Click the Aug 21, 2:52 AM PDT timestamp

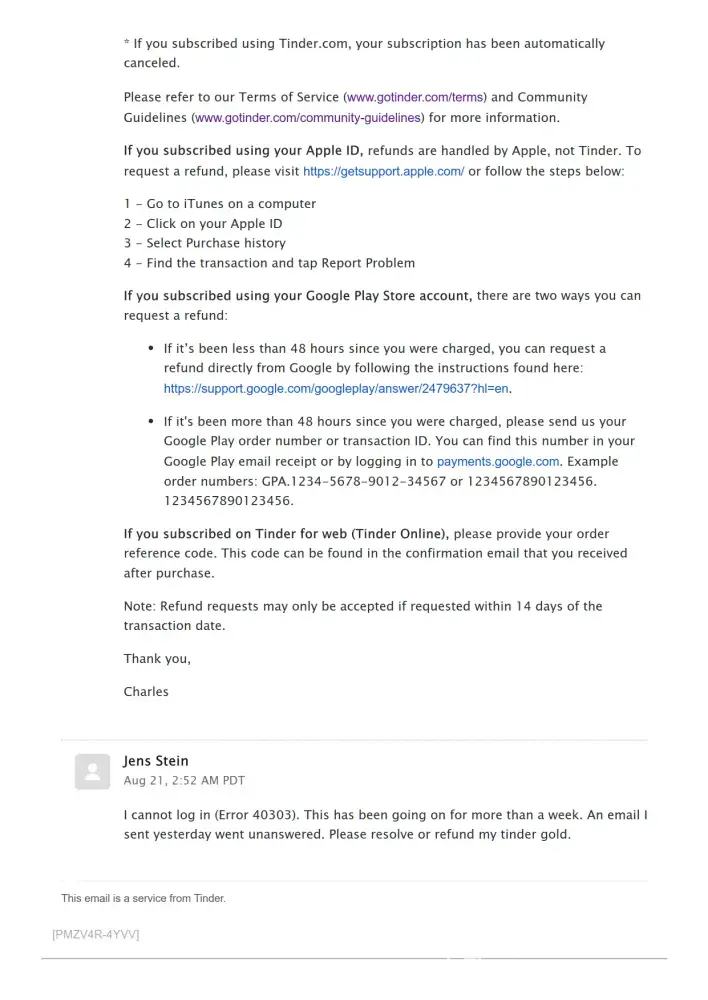click(184, 780)
